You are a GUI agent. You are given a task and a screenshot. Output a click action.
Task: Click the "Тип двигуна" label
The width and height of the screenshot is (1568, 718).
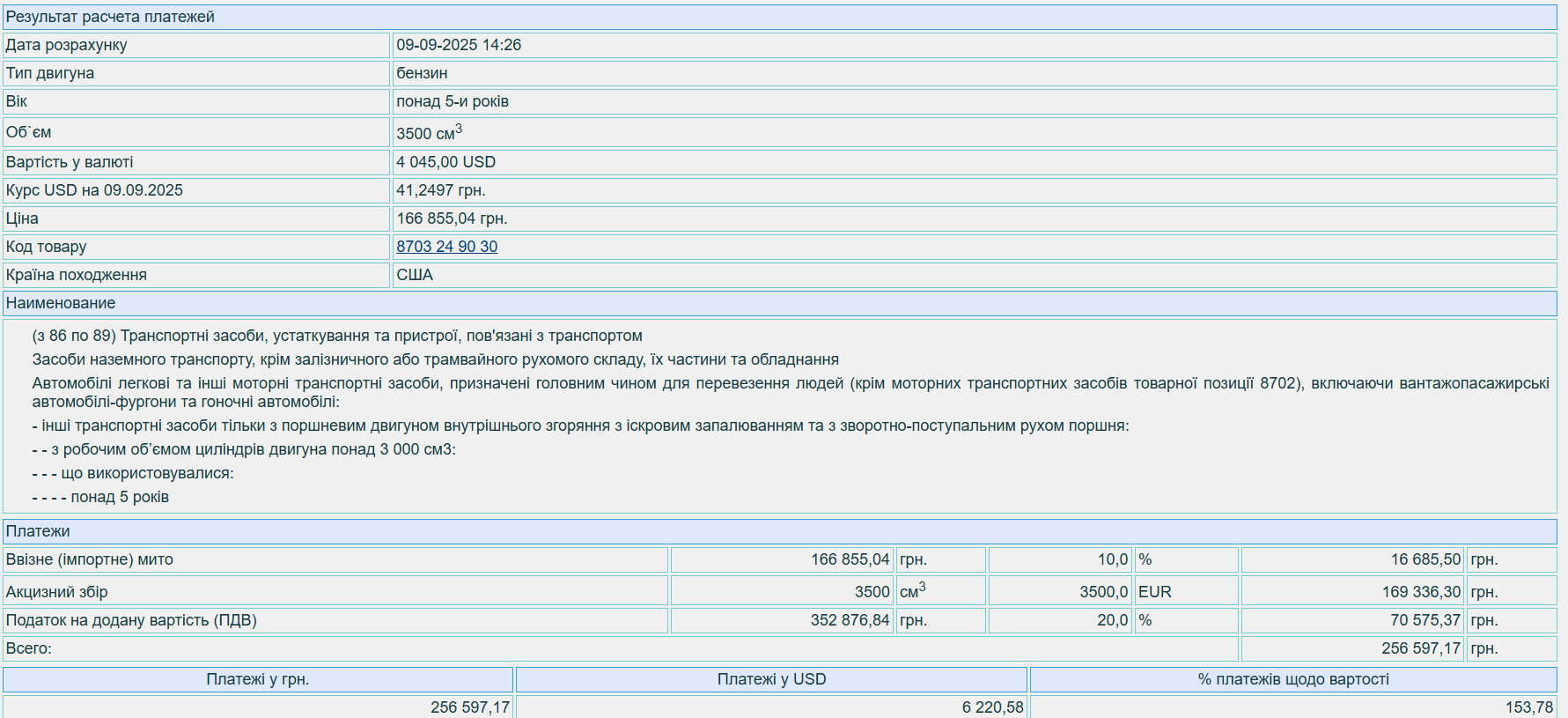click(x=50, y=73)
